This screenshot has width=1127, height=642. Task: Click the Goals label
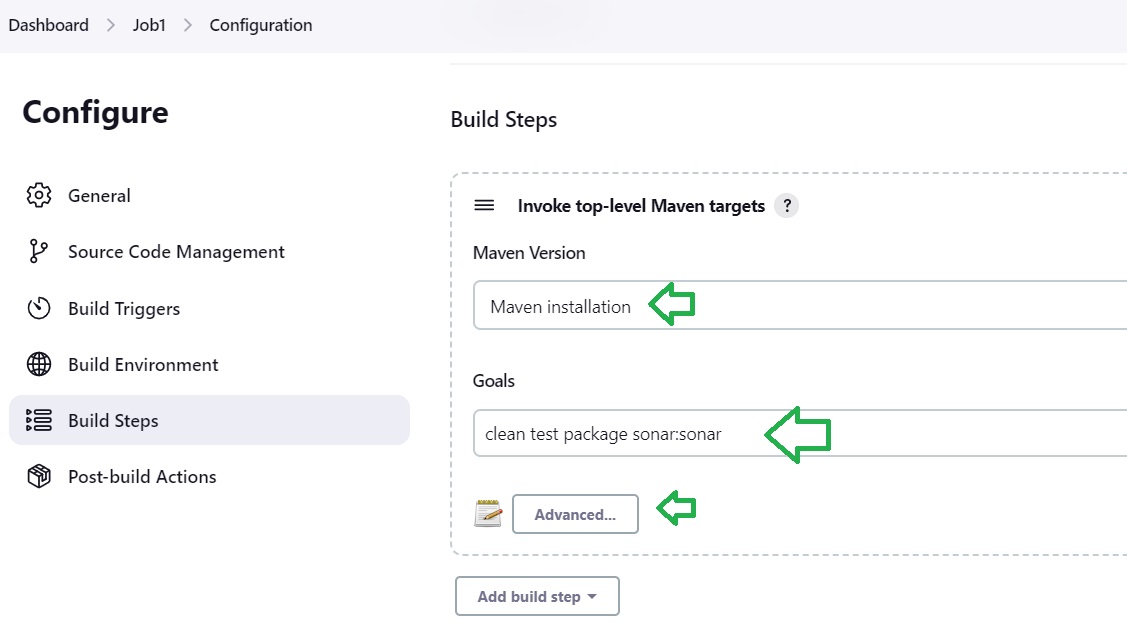pos(494,381)
